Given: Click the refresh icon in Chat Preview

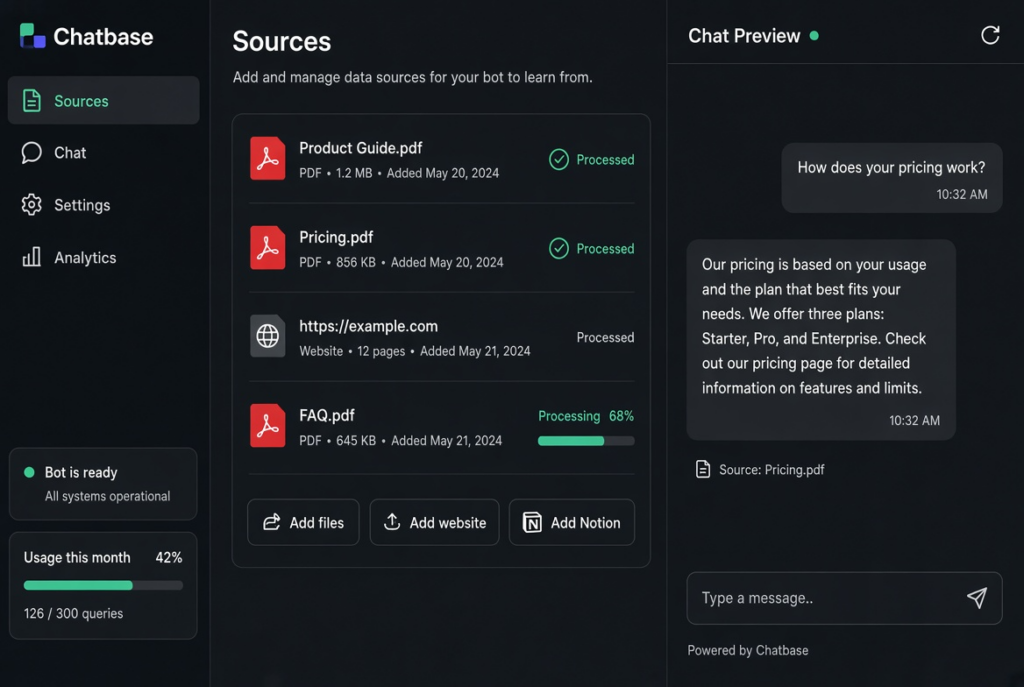Looking at the screenshot, I should [x=990, y=35].
